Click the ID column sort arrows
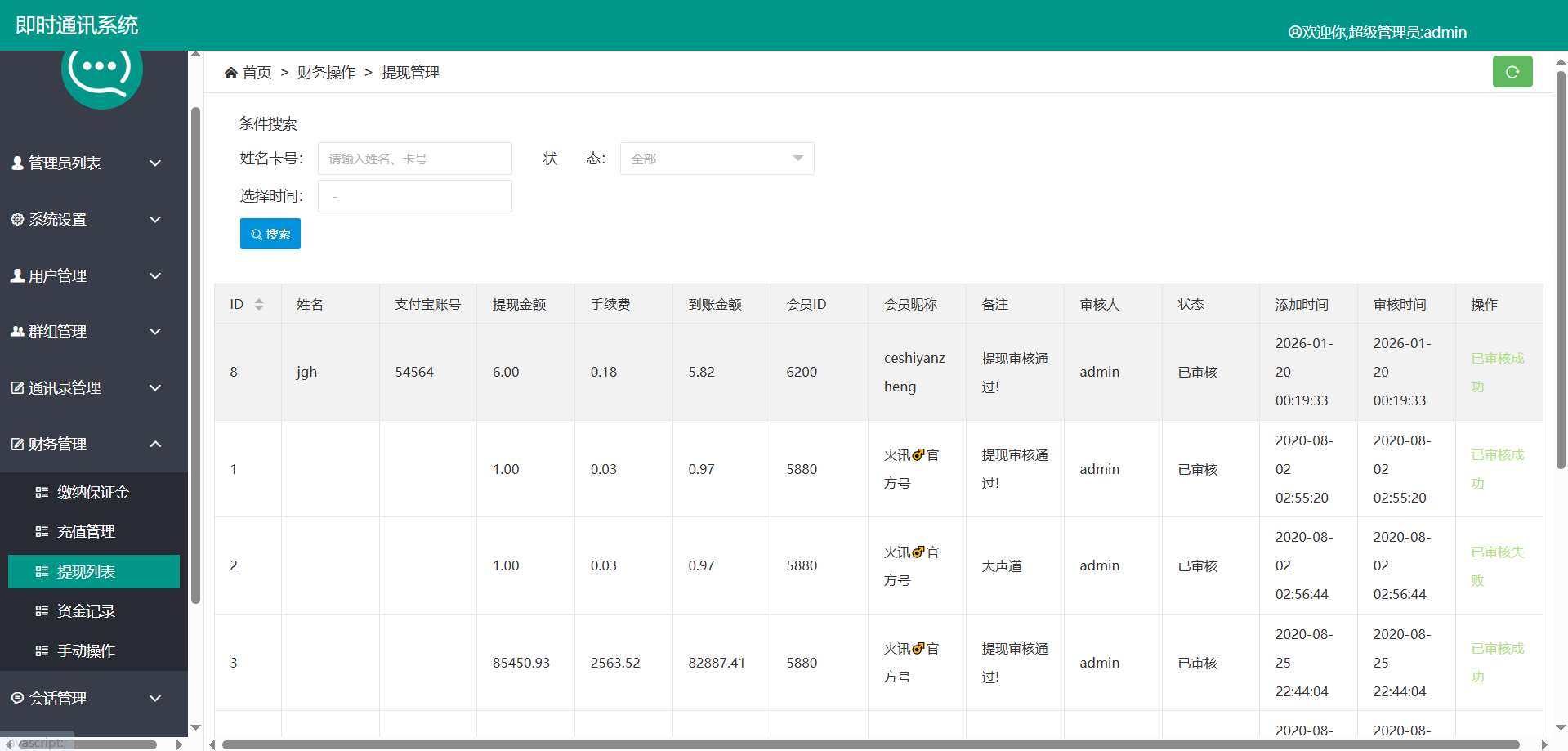 pos(259,305)
